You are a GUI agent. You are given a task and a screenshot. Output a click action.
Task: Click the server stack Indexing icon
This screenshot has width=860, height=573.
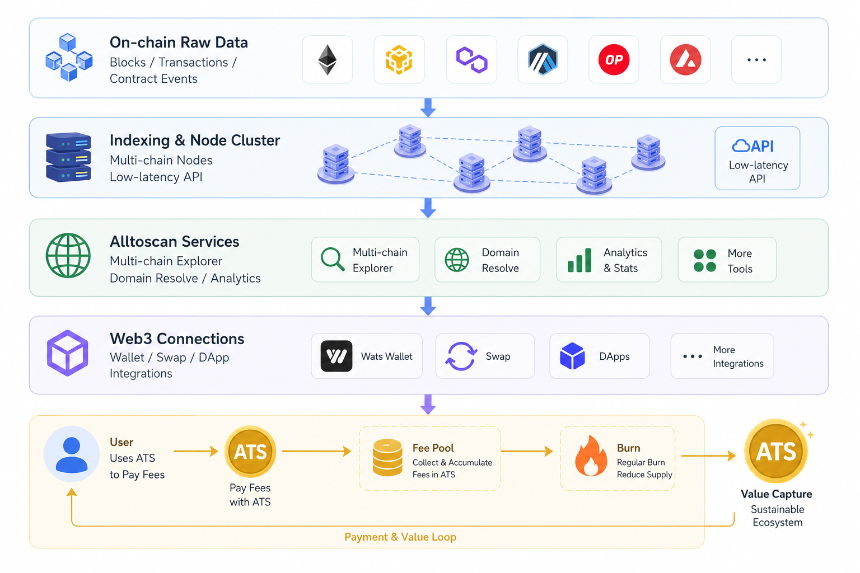(69, 157)
